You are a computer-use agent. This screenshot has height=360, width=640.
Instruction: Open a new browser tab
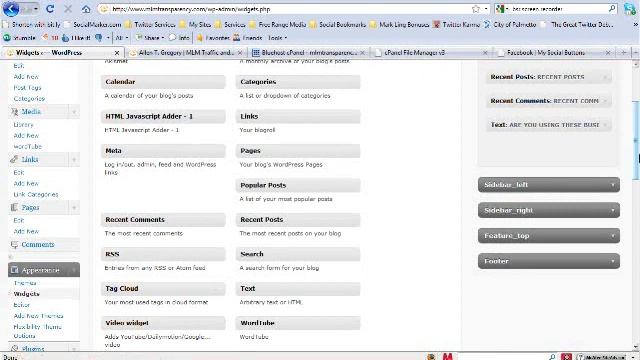point(623,52)
